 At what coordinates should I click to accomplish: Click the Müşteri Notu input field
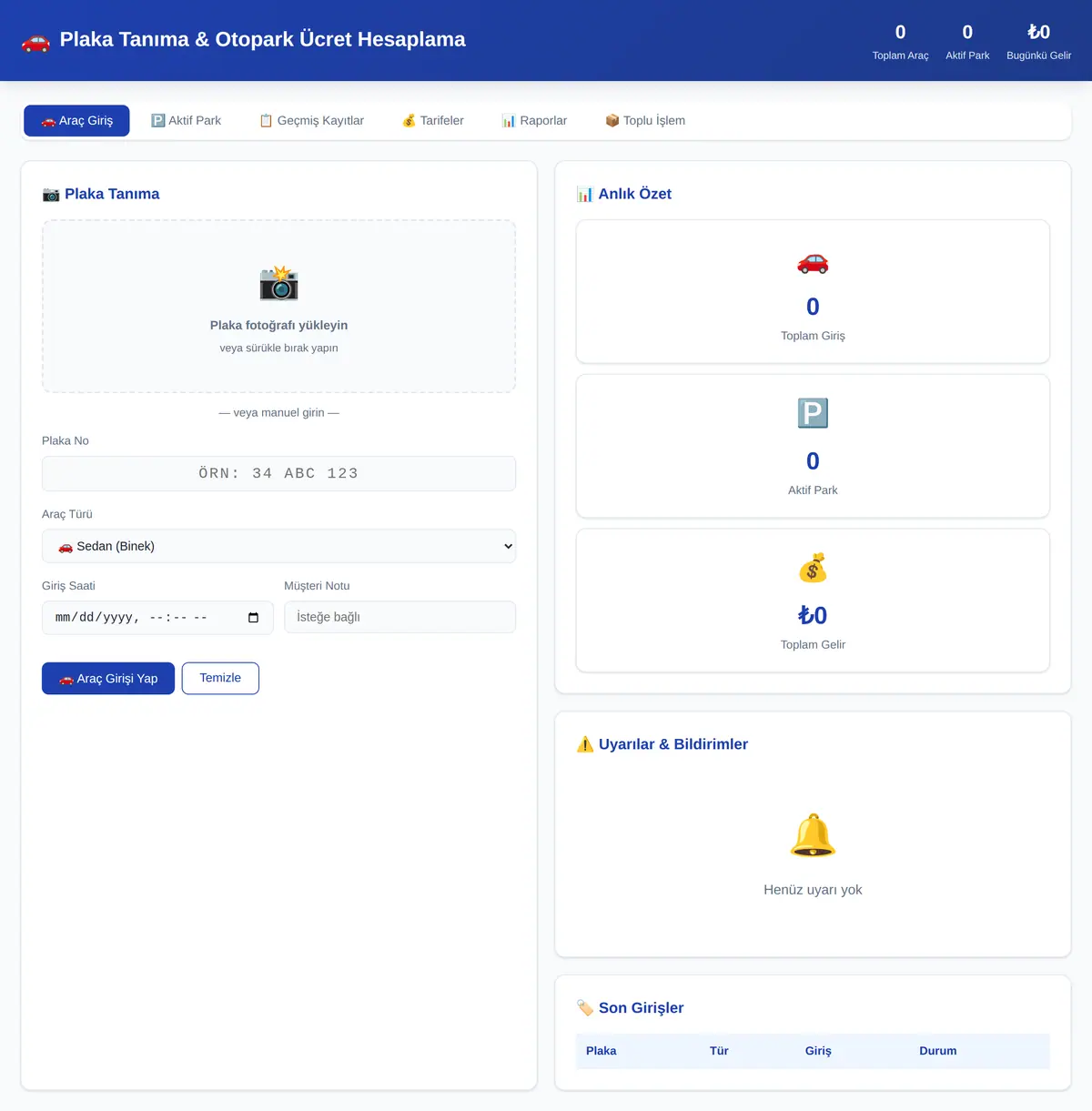point(399,618)
